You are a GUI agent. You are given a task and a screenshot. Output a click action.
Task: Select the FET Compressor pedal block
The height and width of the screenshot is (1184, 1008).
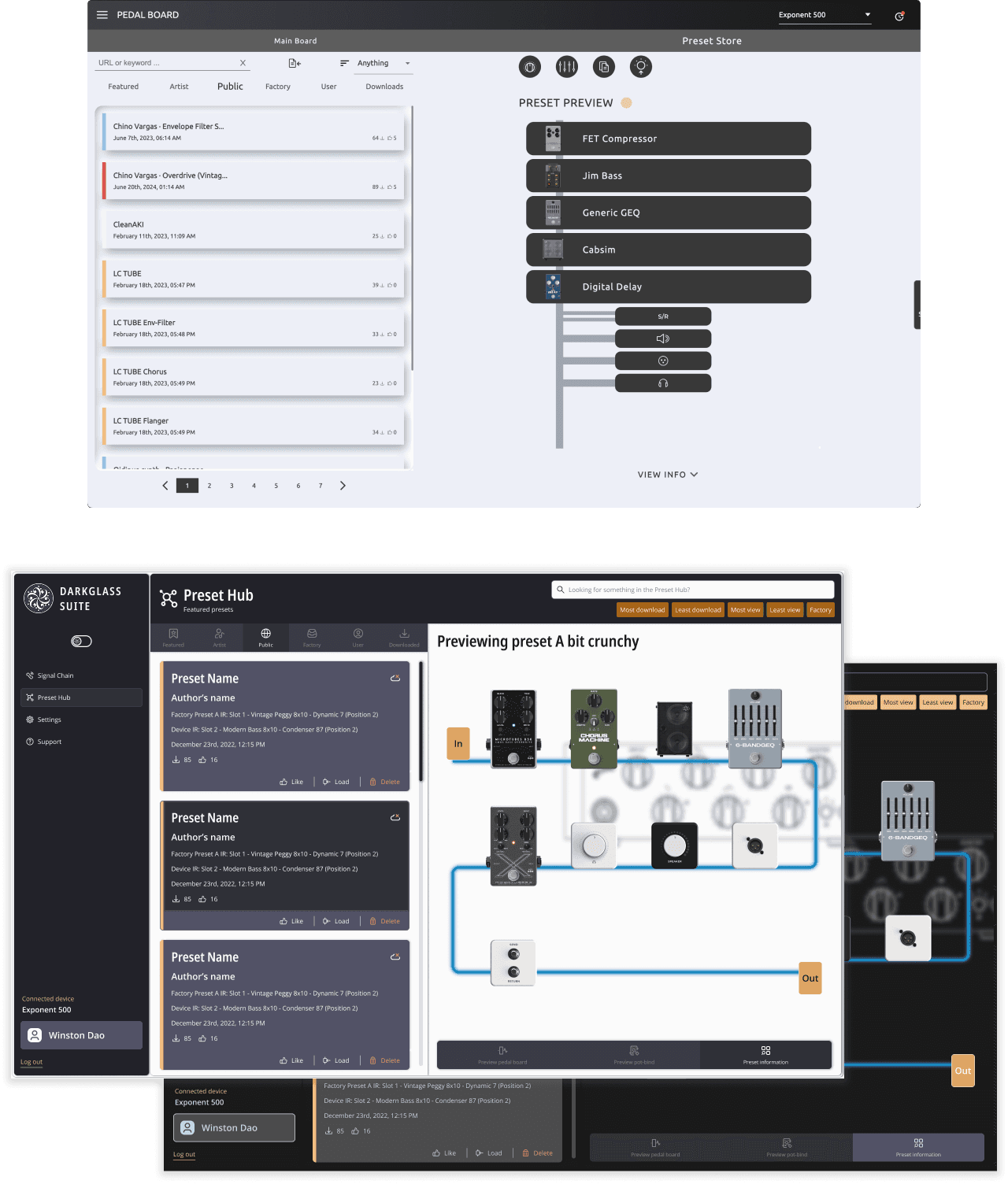[669, 139]
